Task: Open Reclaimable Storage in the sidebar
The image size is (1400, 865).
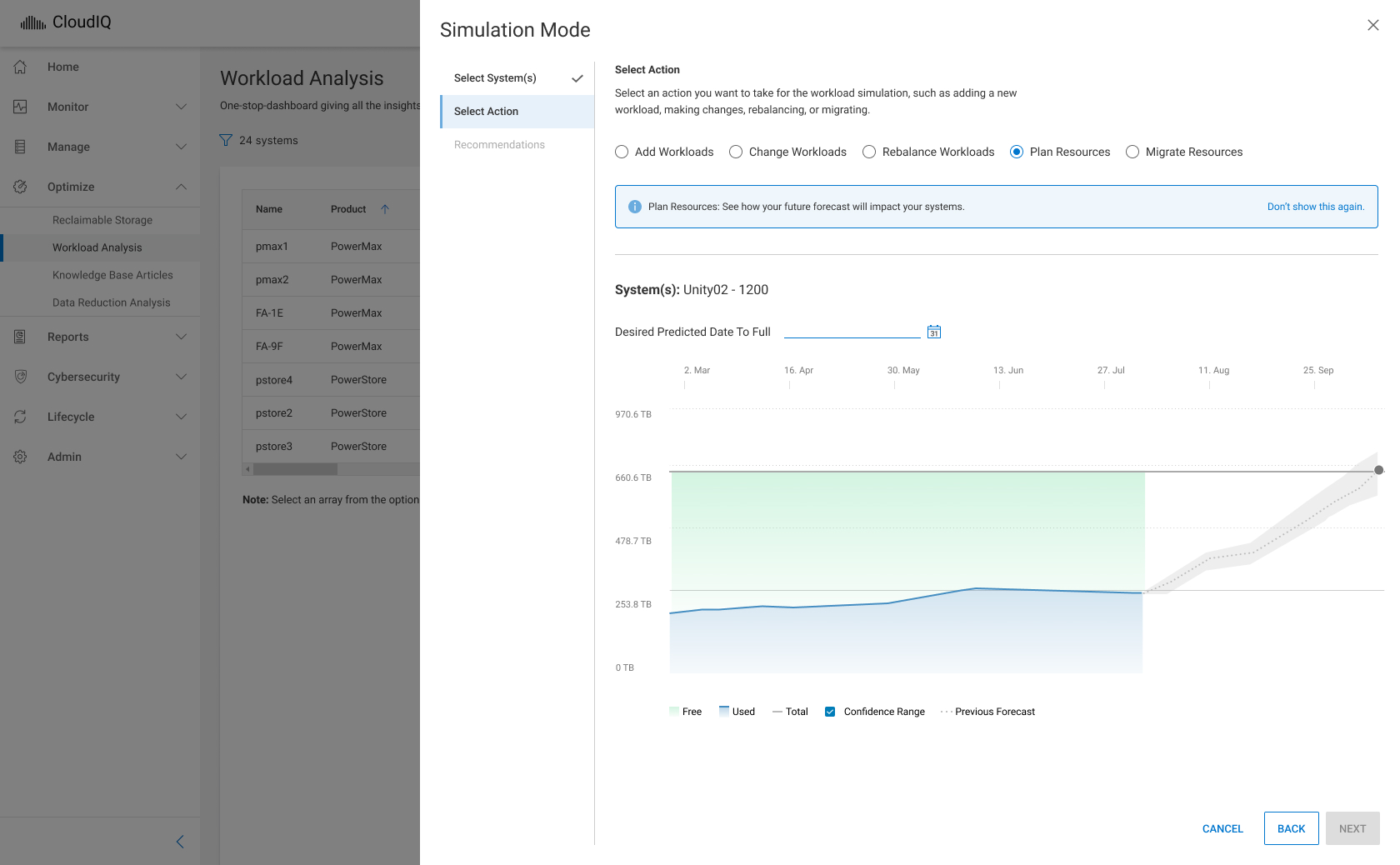Action: click(x=102, y=220)
